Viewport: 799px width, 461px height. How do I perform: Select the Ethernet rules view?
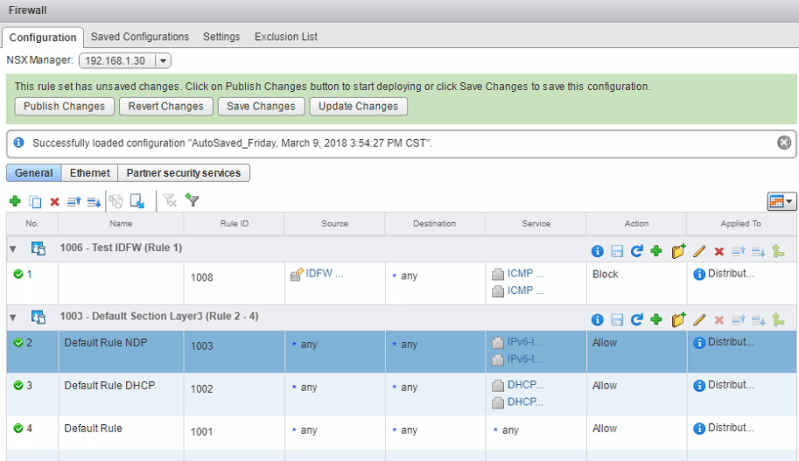point(89,173)
